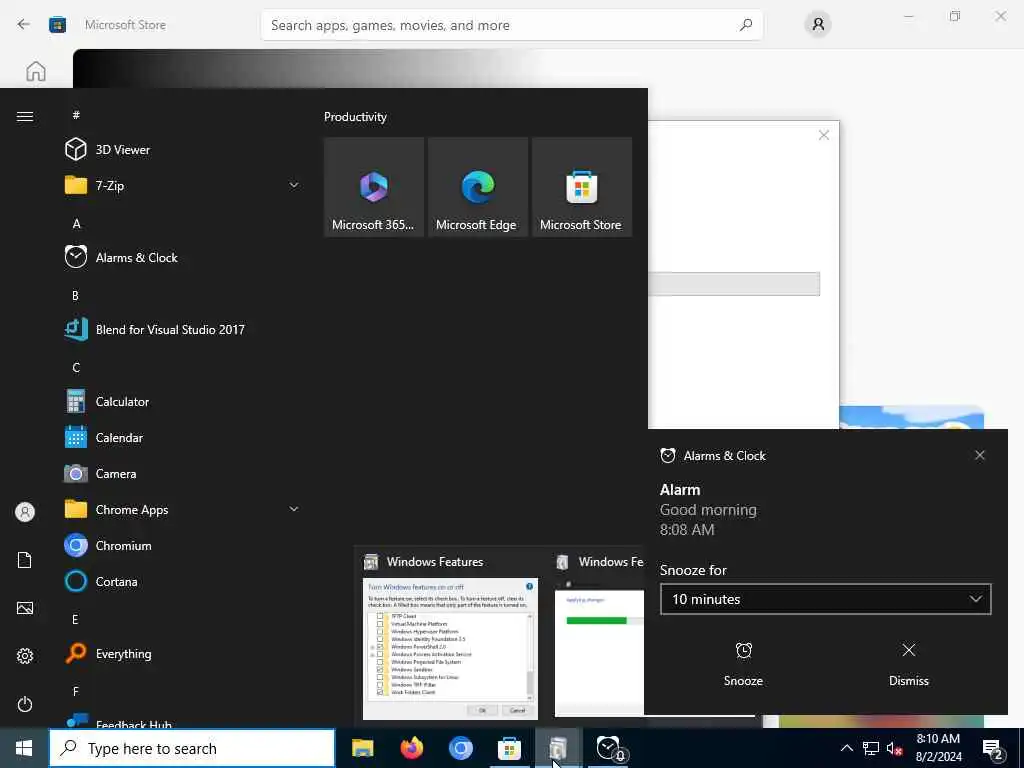Open the Calendar app
Screen dimensions: 1024x768
pos(183,438)
